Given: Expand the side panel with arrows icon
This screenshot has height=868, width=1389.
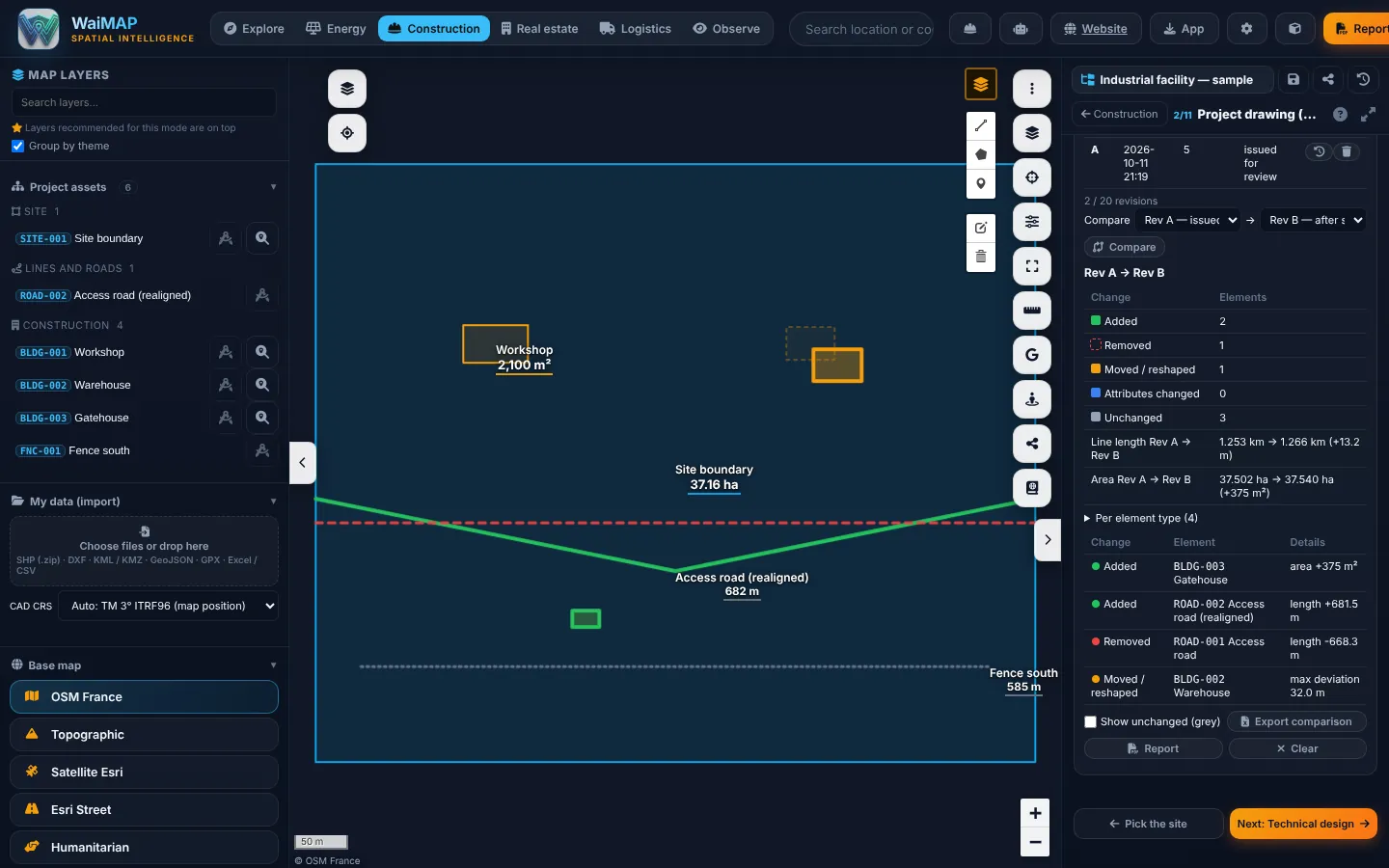Looking at the screenshot, I should coord(1368,114).
